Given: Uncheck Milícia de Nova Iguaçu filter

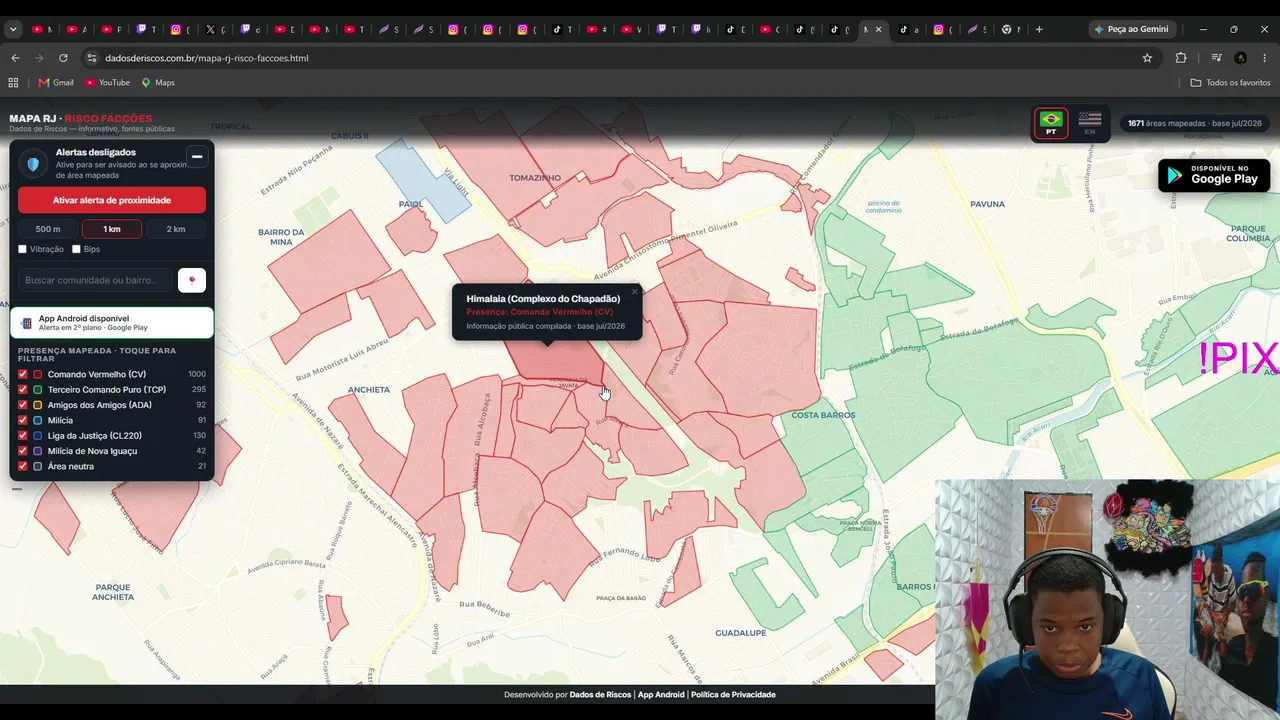Looking at the screenshot, I should coord(23,451).
